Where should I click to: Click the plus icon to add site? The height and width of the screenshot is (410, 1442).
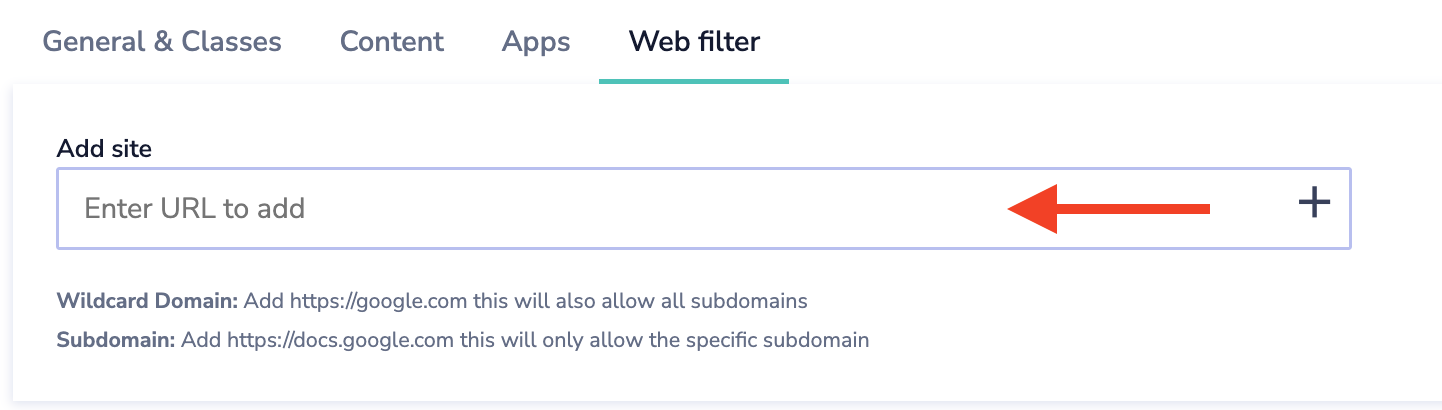pos(1313,203)
